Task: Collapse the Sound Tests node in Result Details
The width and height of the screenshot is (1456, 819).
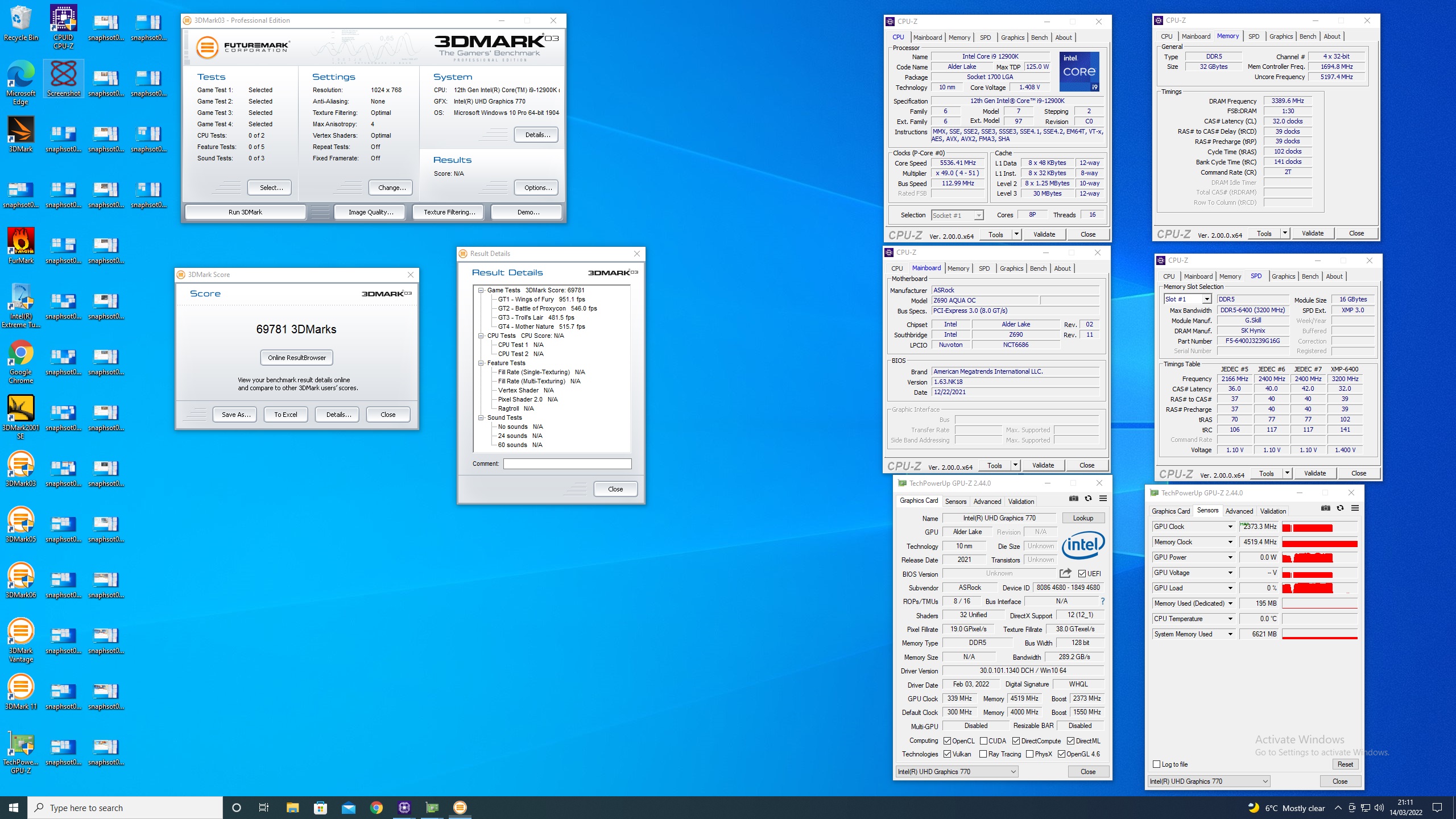Action: [x=481, y=417]
